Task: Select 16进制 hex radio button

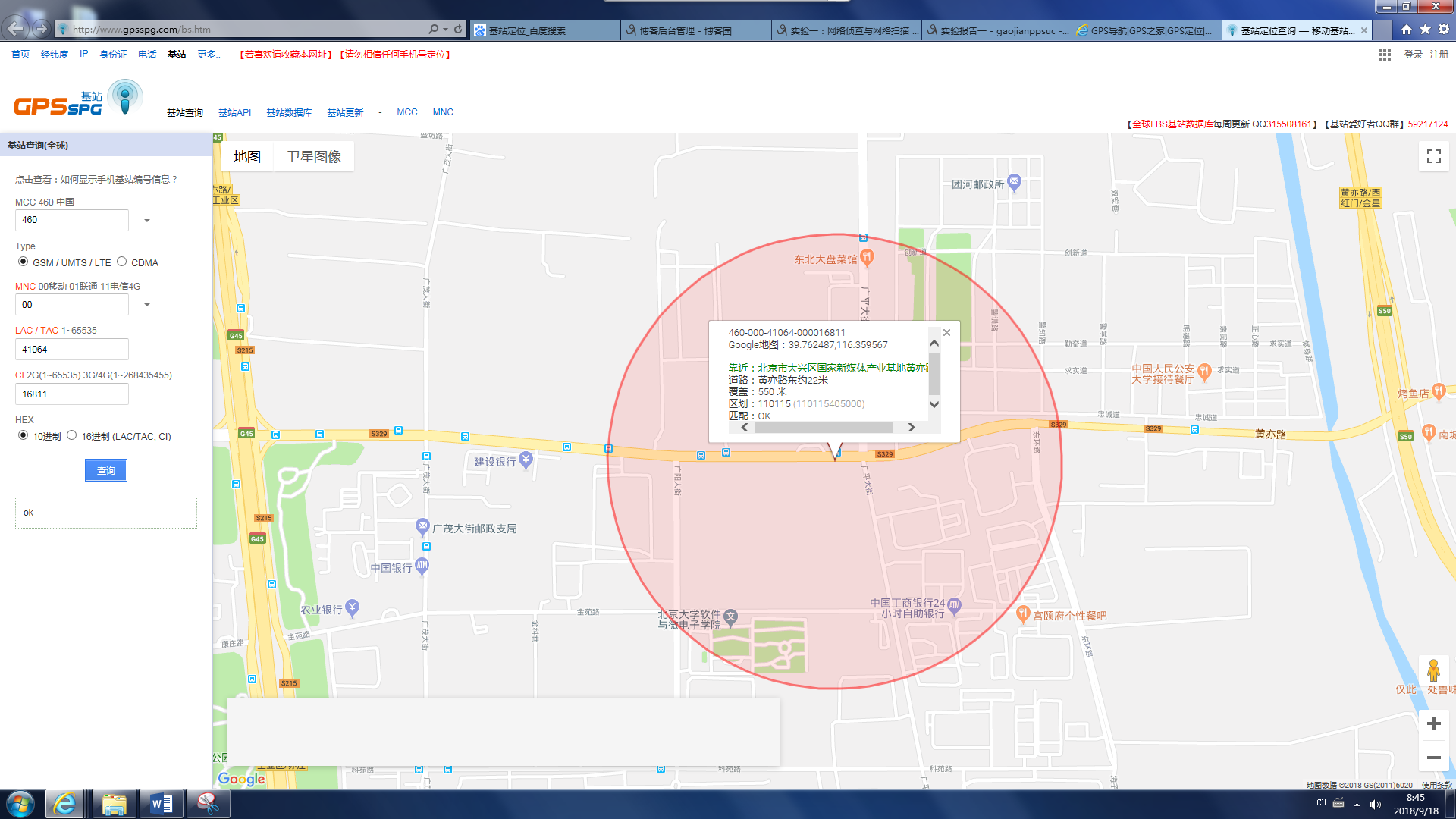Action: click(x=72, y=435)
